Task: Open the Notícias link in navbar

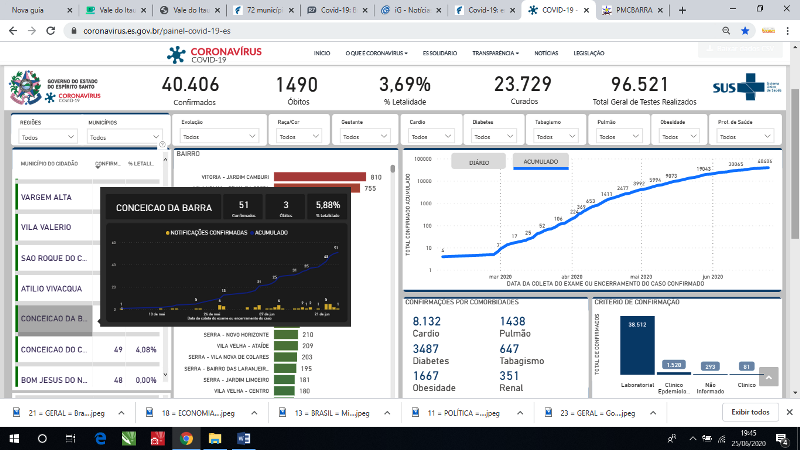Action: 546,53
